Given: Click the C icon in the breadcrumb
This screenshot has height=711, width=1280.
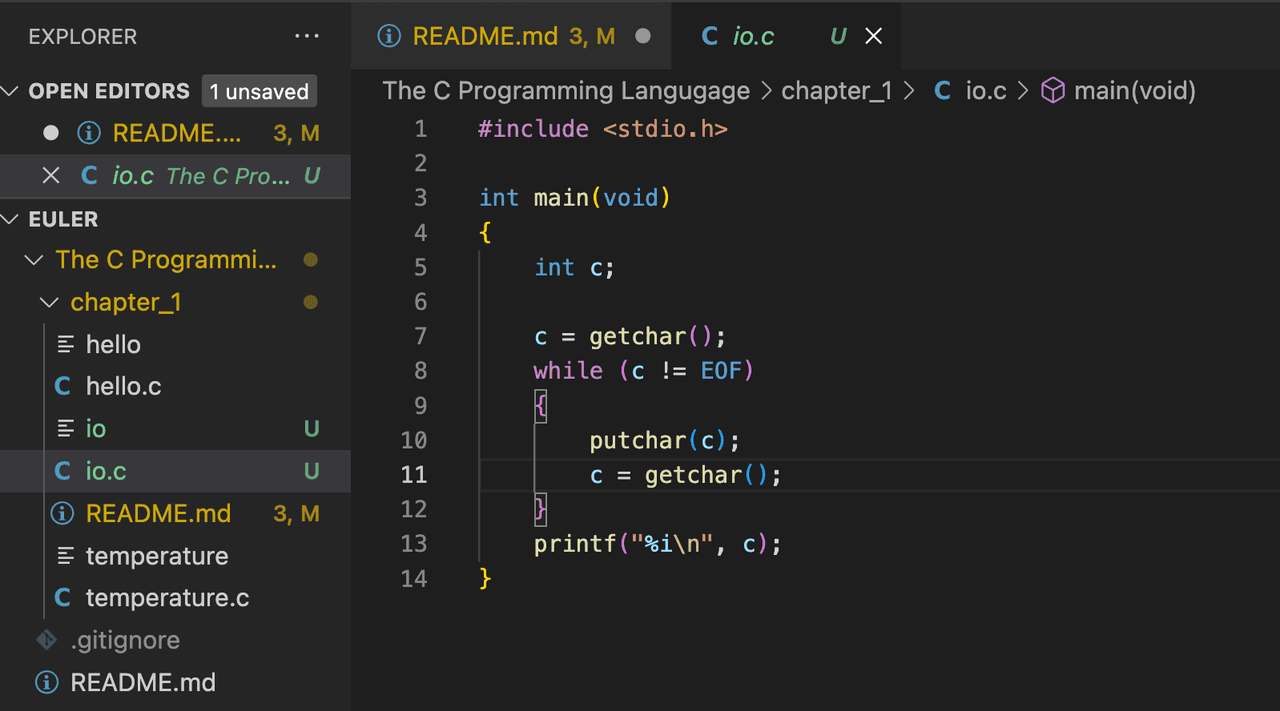Looking at the screenshot, I should tap(942, 91).
